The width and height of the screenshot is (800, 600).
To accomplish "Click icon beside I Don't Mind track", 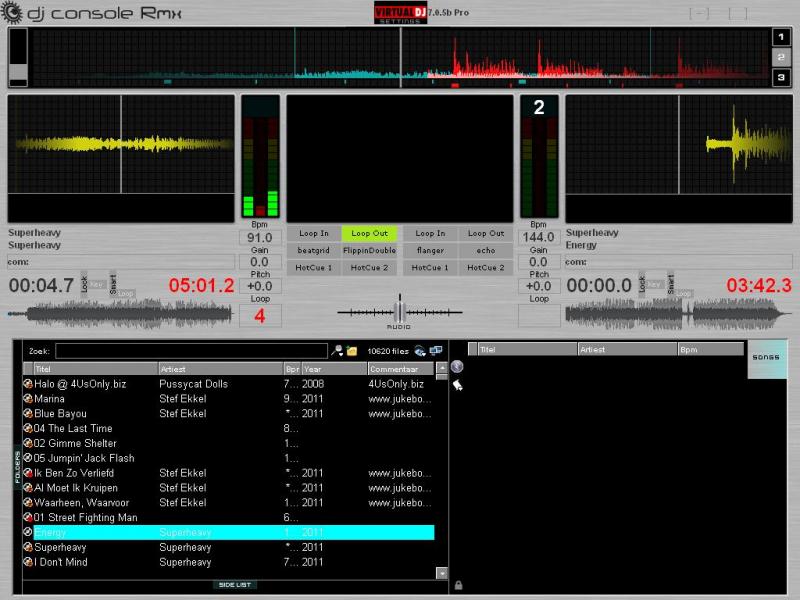I will tap(28, 562).
